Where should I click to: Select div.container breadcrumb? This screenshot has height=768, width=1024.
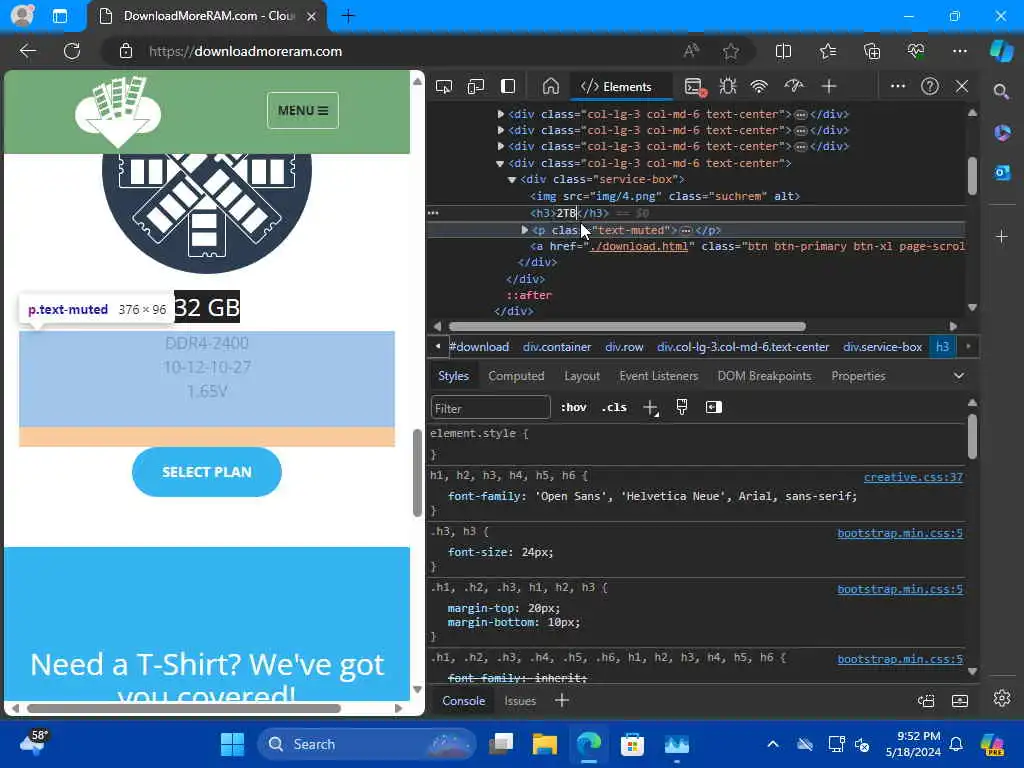[557, 347]
